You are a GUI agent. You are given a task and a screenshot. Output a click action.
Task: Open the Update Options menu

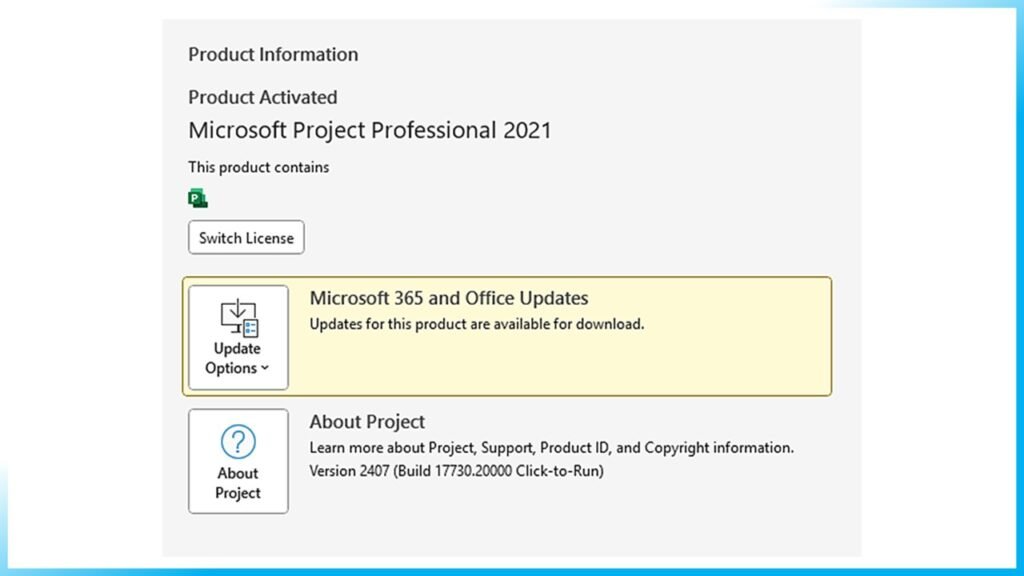pyautogui.click(x=236, y=337)
